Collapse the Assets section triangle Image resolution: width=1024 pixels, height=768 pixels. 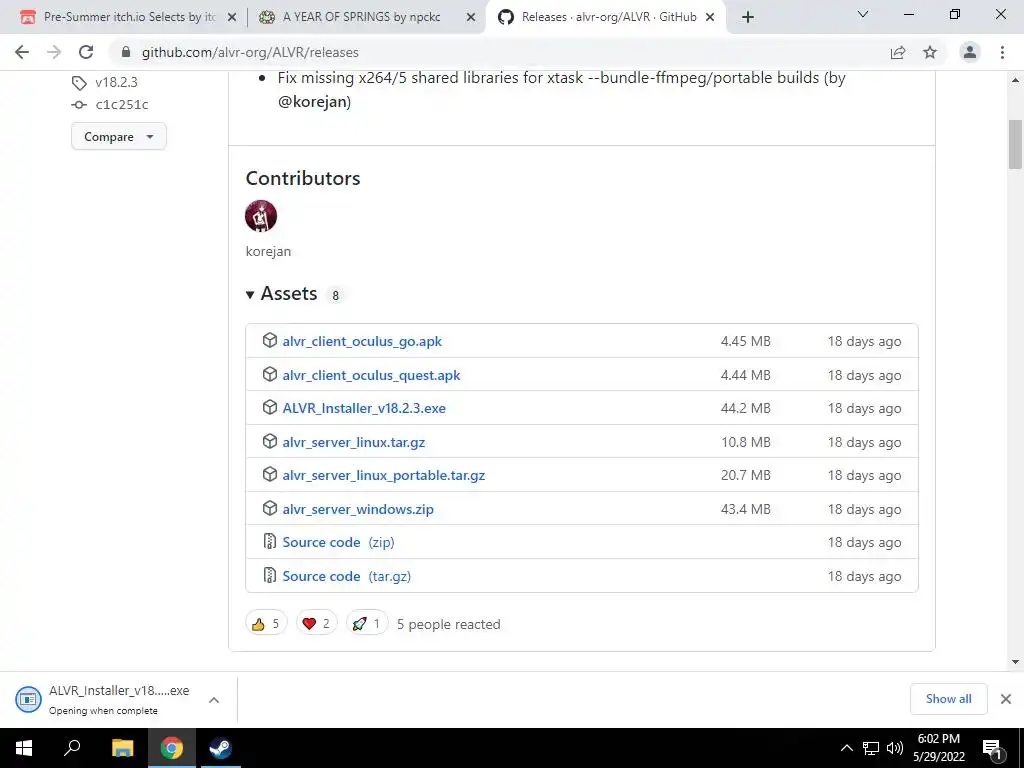coord(249,295)
